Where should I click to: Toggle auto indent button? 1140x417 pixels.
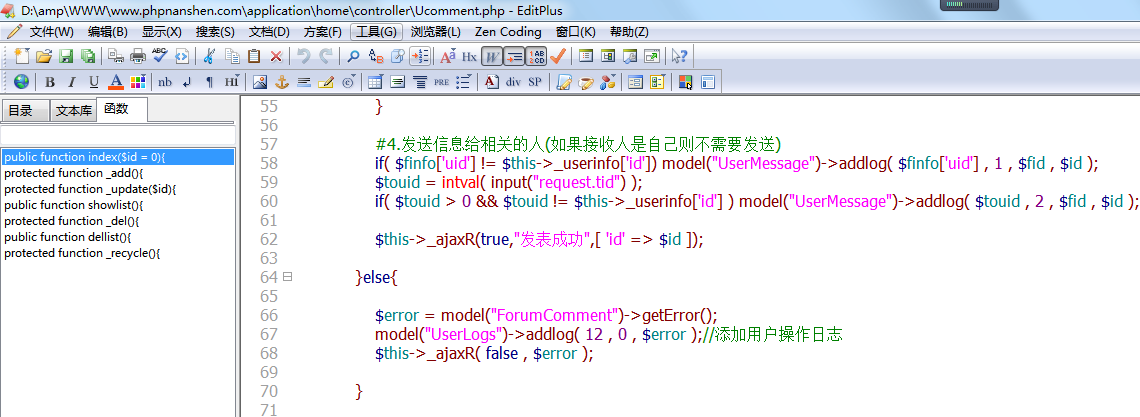(x=514, y=56)
